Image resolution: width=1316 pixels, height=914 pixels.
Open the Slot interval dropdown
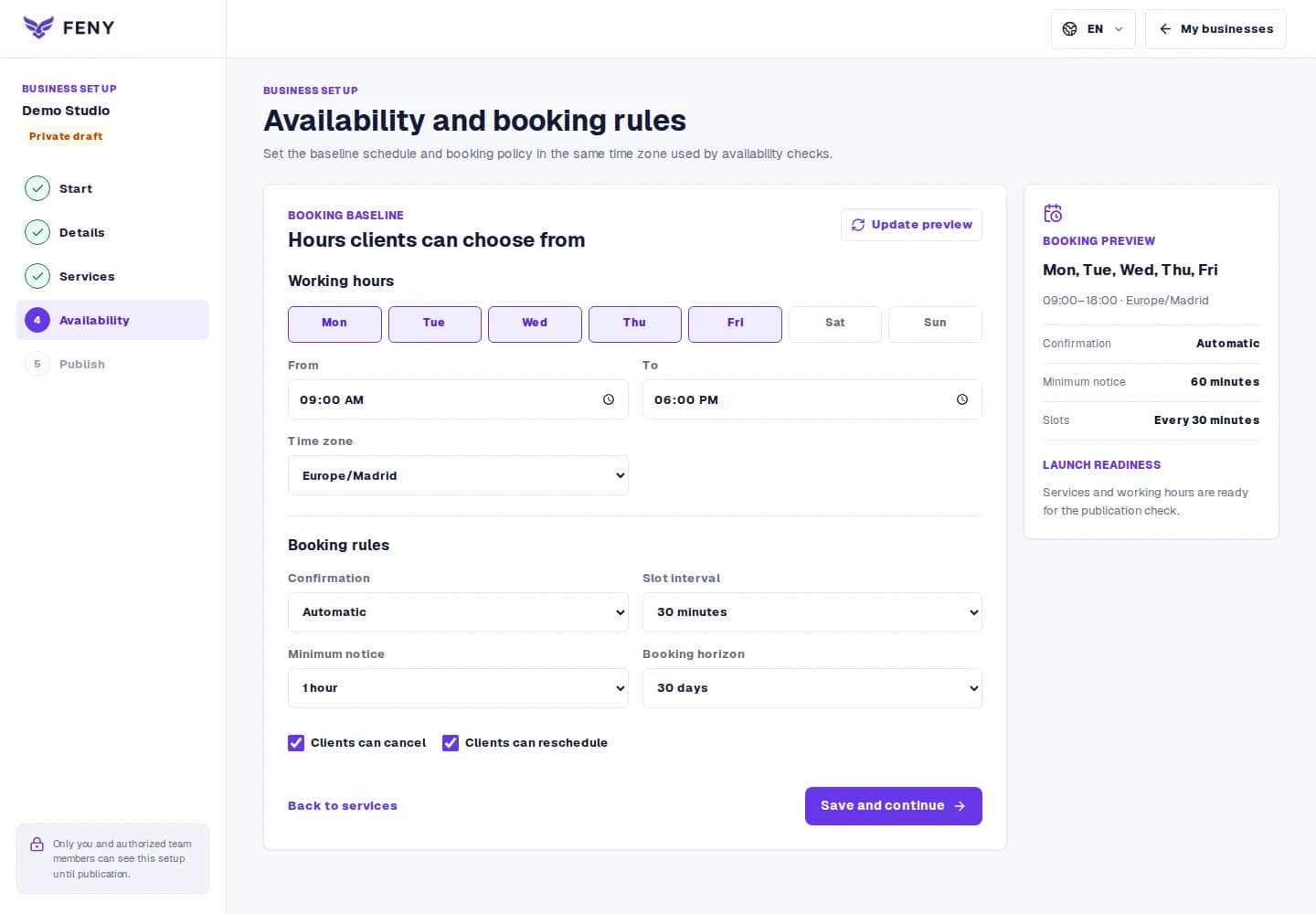812,612
